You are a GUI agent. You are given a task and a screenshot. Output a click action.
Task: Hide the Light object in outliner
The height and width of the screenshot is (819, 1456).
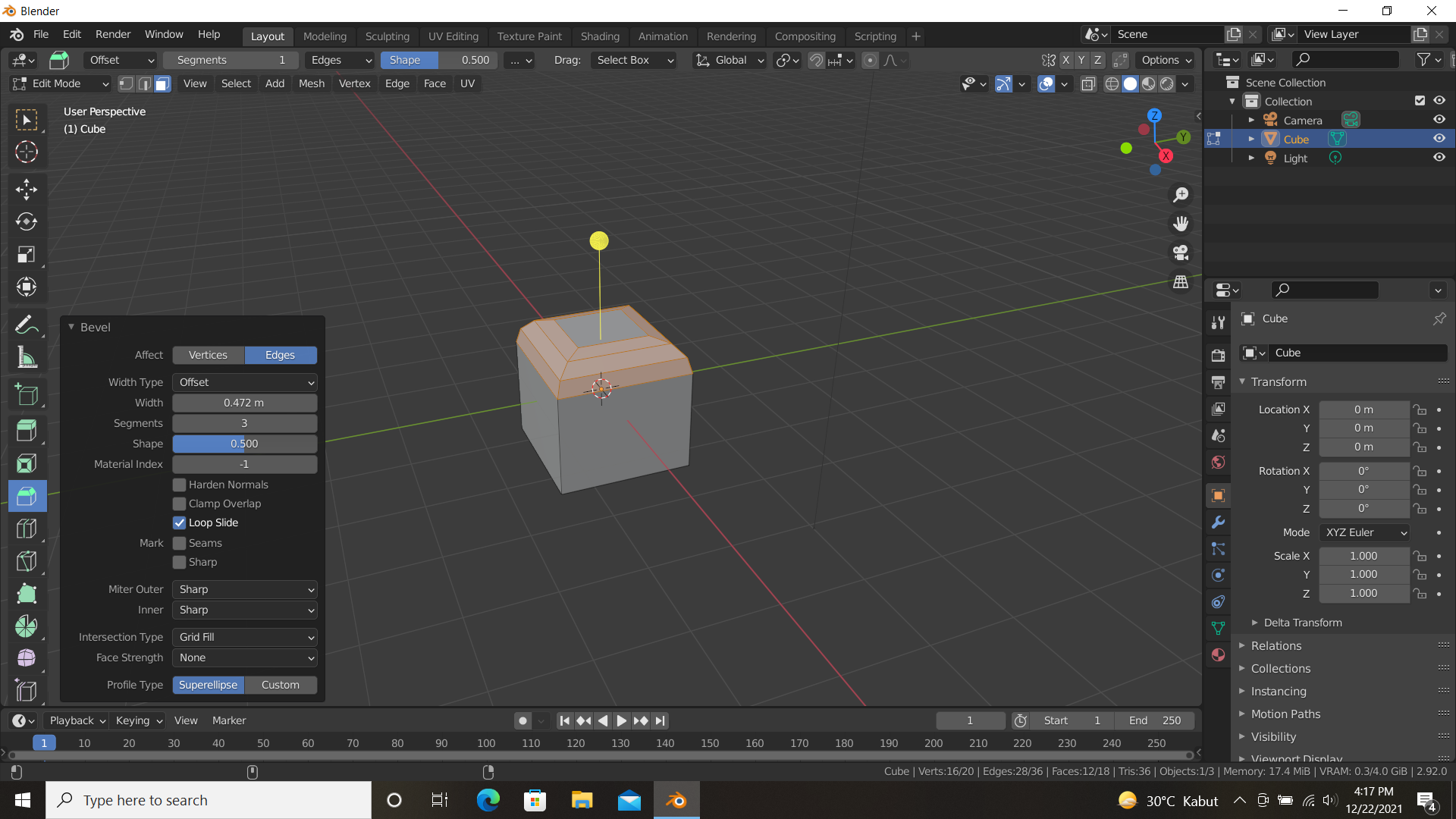(x=1439, y=158)
